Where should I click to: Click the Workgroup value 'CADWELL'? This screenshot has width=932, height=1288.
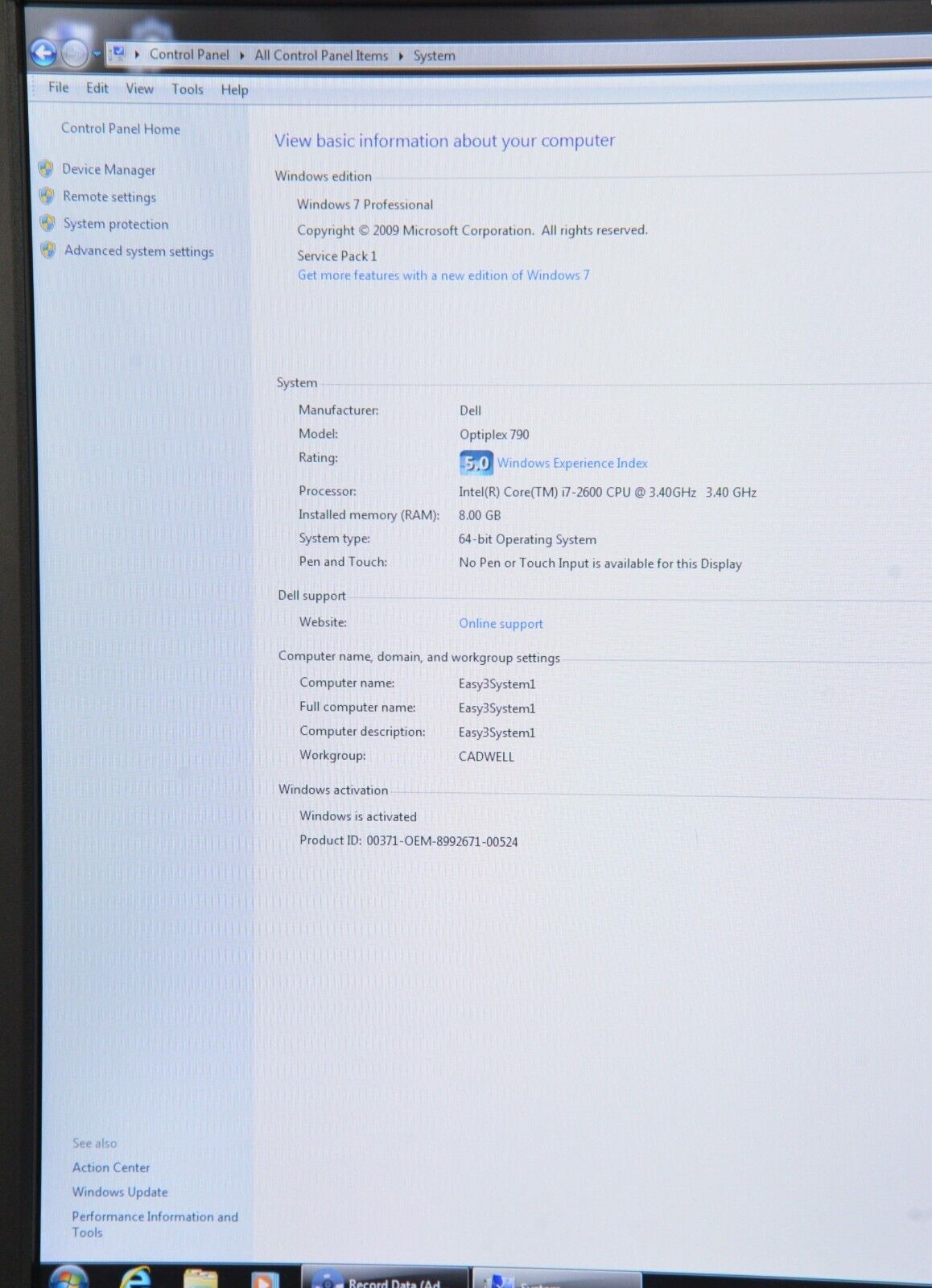point(486,757)
